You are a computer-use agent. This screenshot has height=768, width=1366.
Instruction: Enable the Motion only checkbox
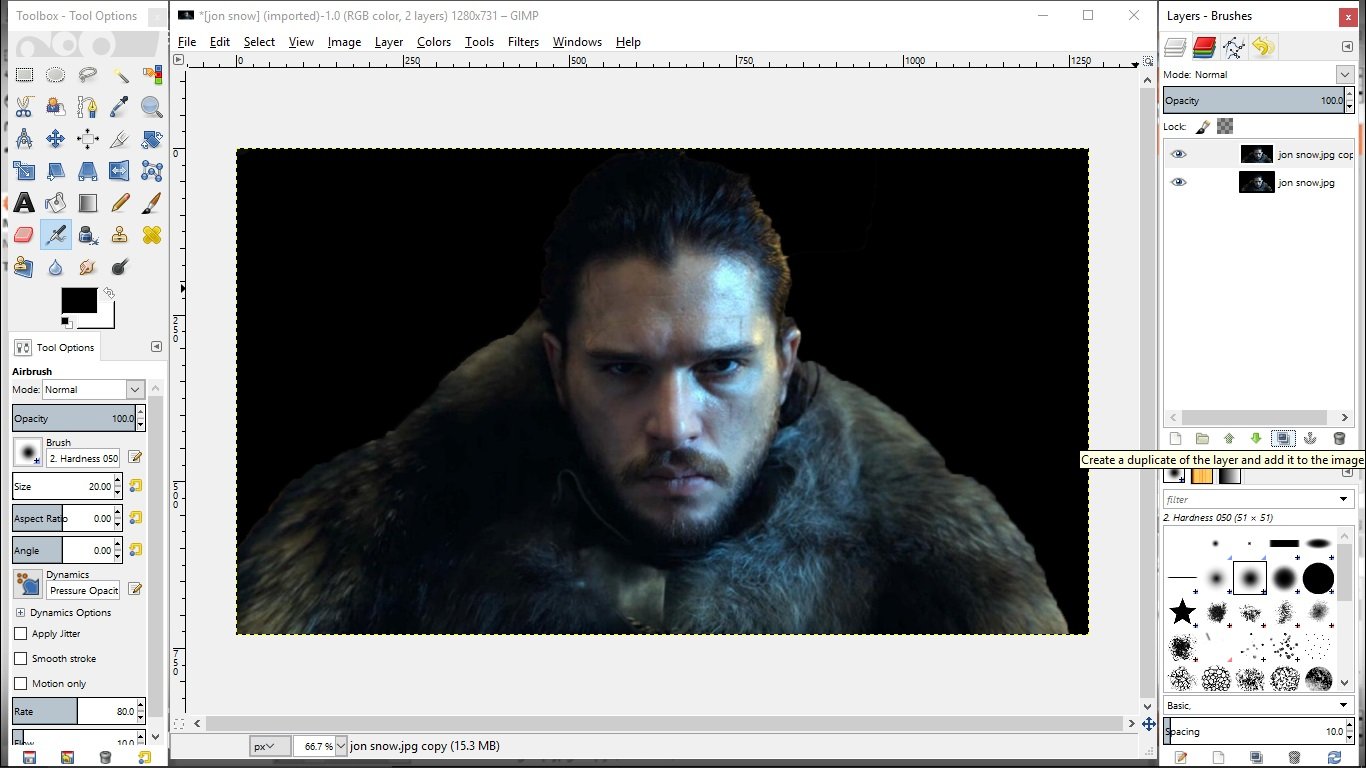pos(21,684)
